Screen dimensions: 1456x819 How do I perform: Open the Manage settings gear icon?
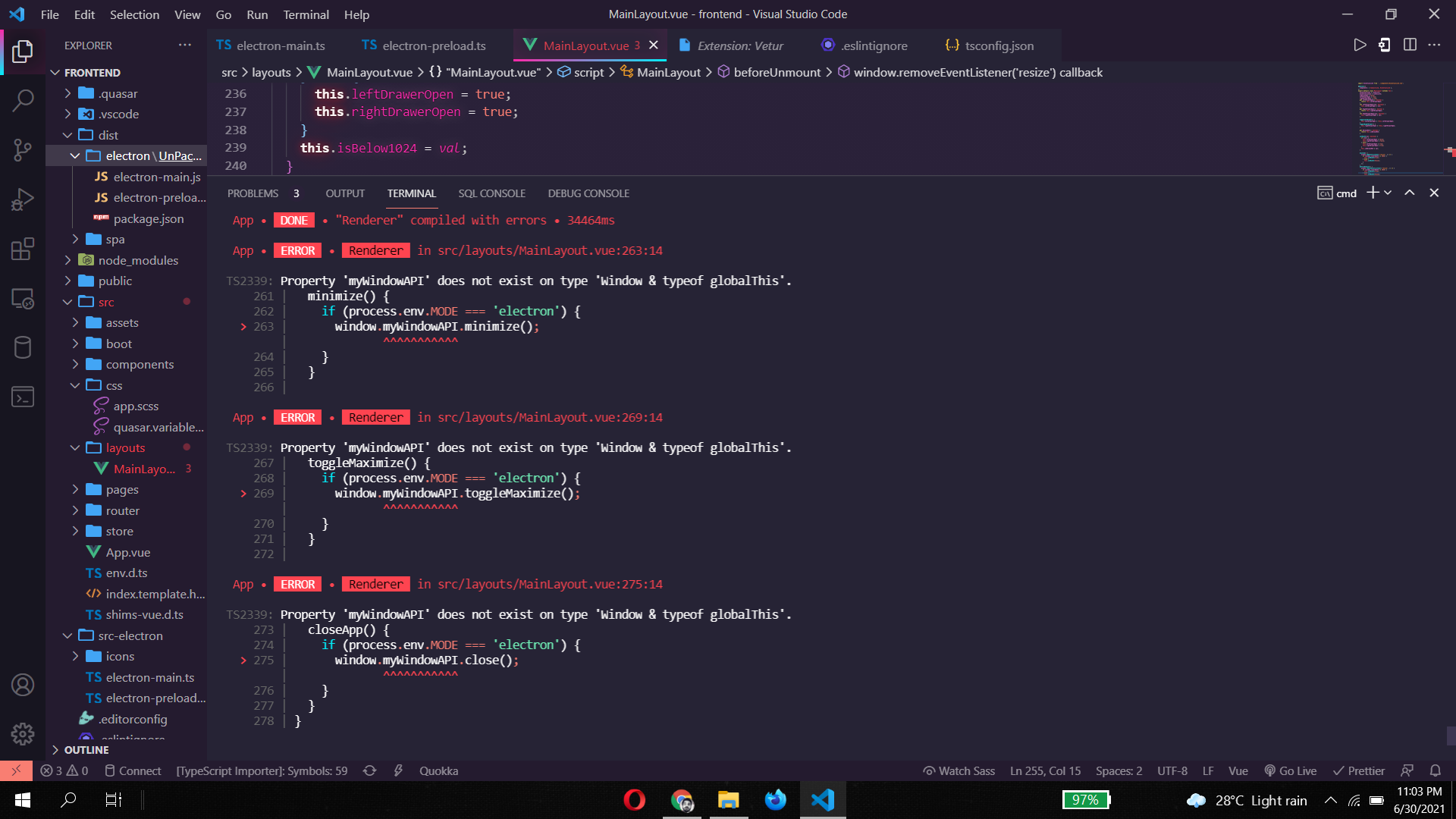click(x=23, y=733)
